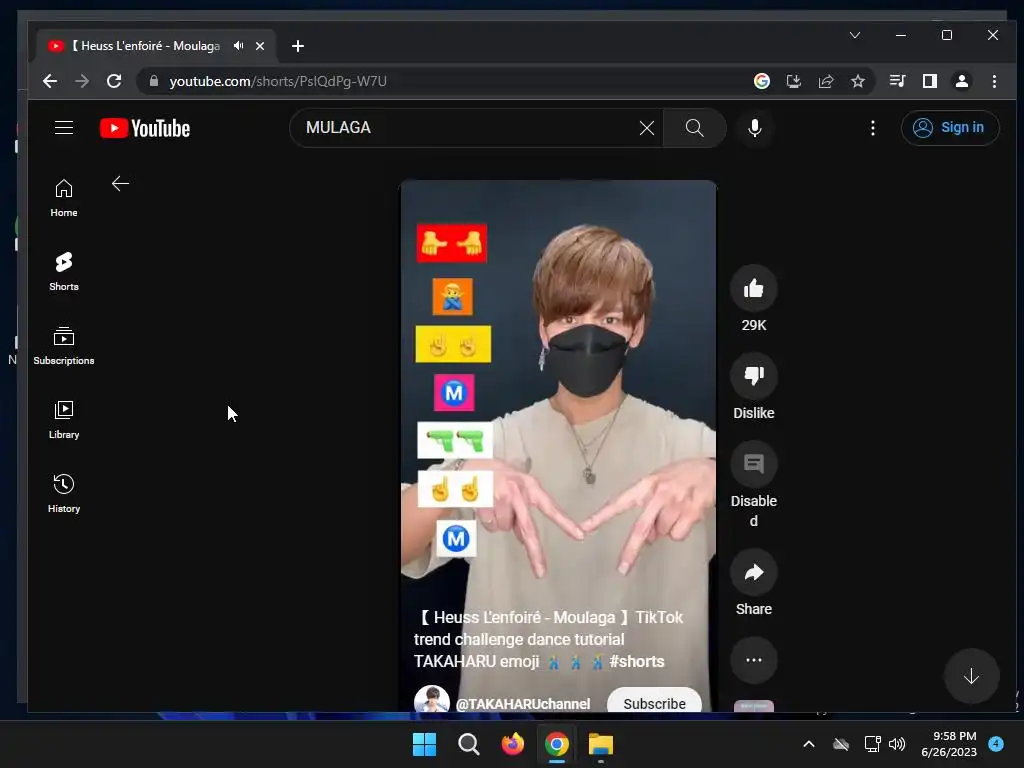Share this page from address bar
The width and height of the screenshot is (1024, 768).
(825, 81)
